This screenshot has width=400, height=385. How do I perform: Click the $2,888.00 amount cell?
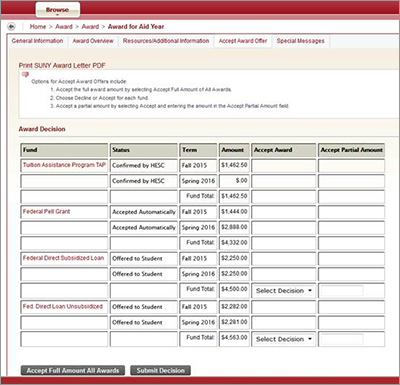click(x=234, y=227)
